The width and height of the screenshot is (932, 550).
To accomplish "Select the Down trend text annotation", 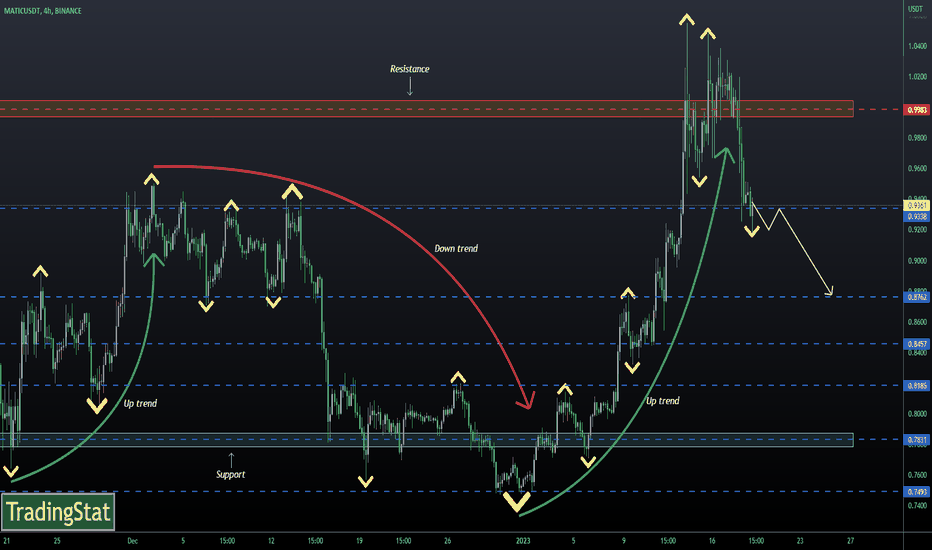I will point(456,249).
